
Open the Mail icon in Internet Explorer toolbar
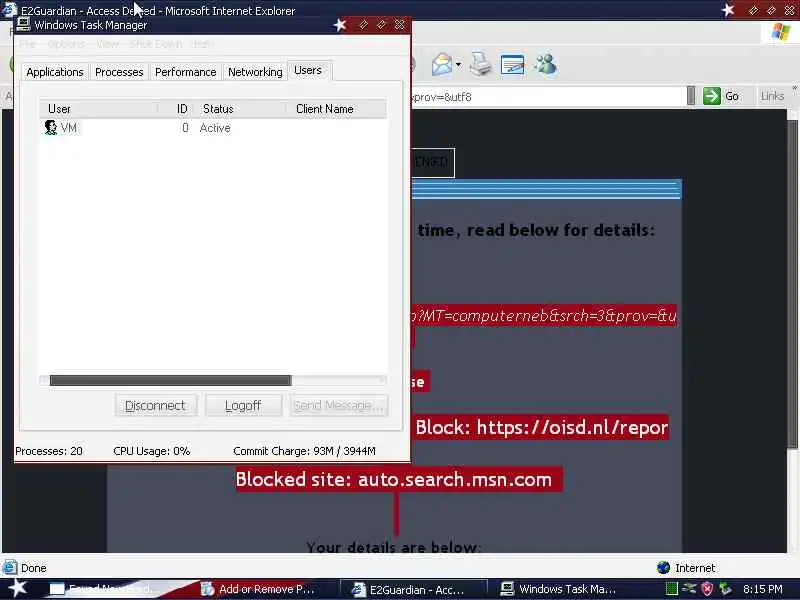click(441, 65)
